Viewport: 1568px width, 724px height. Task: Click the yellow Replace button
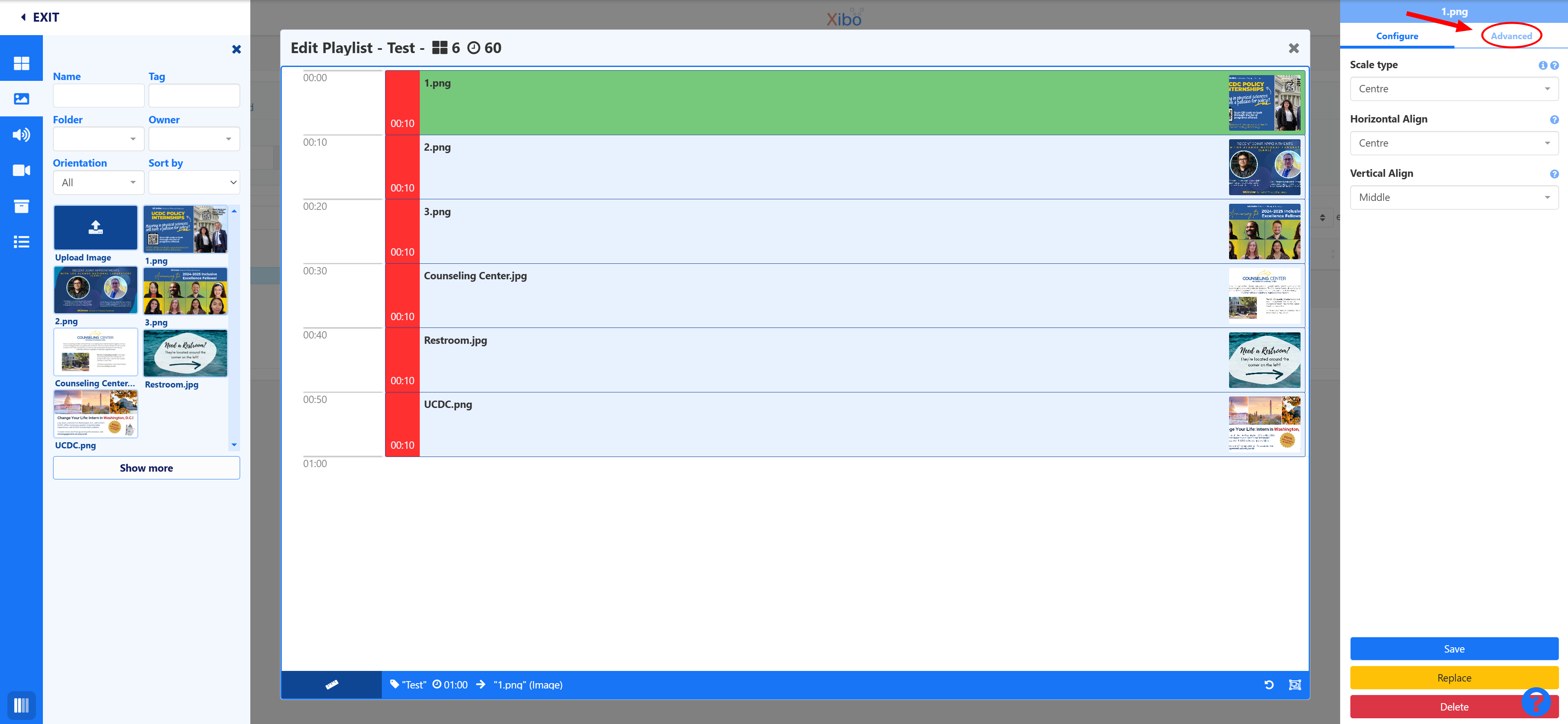point(1454,678)
